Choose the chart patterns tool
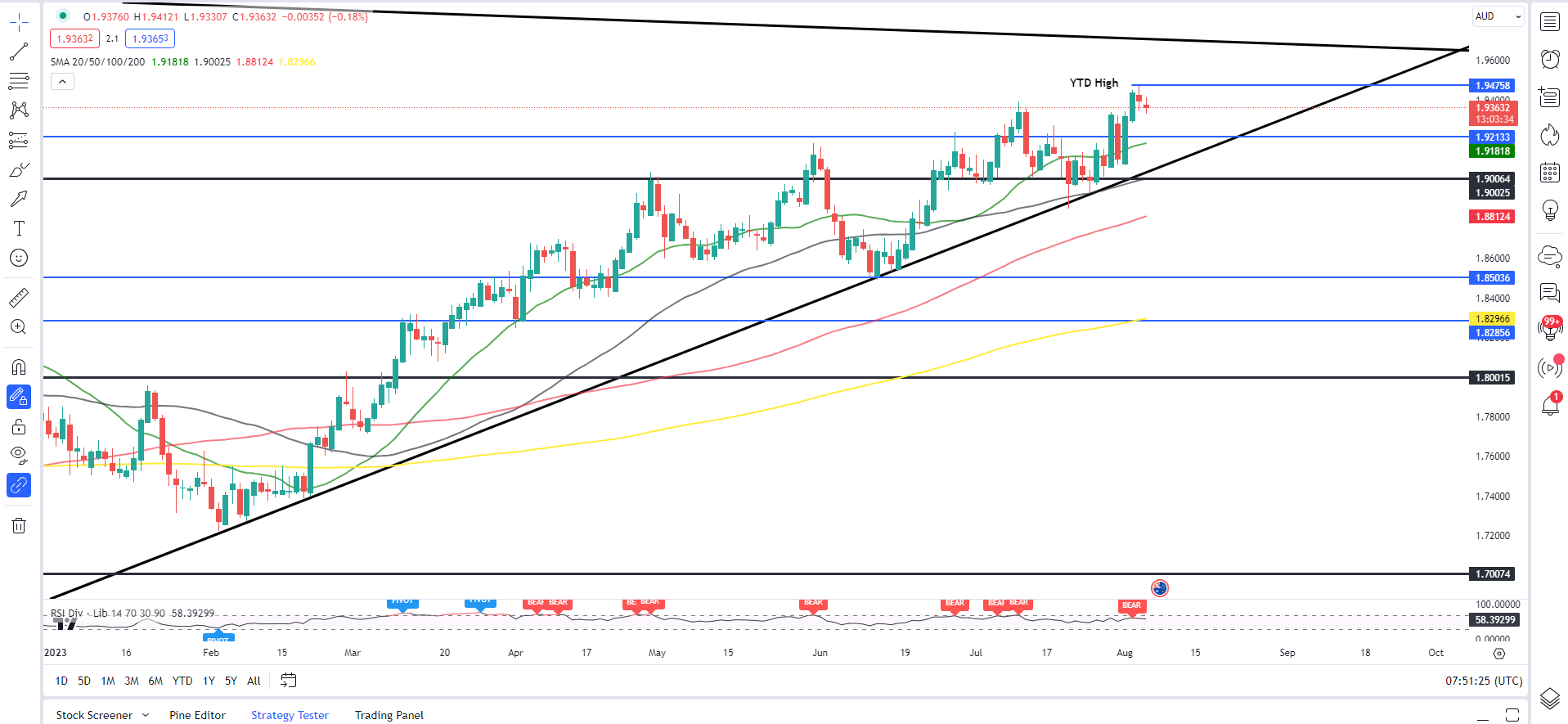The image size is (1568, 724). (19, 110)
